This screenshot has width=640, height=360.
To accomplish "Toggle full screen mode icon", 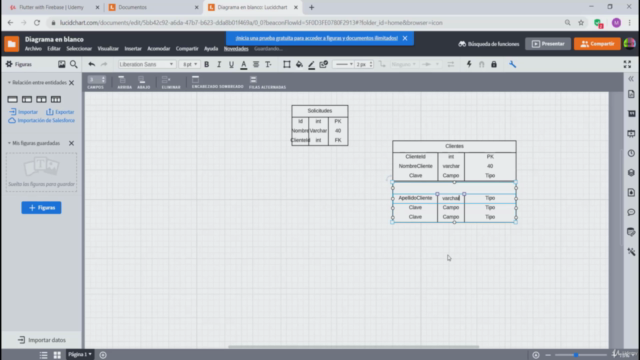I will click(627, 64).
